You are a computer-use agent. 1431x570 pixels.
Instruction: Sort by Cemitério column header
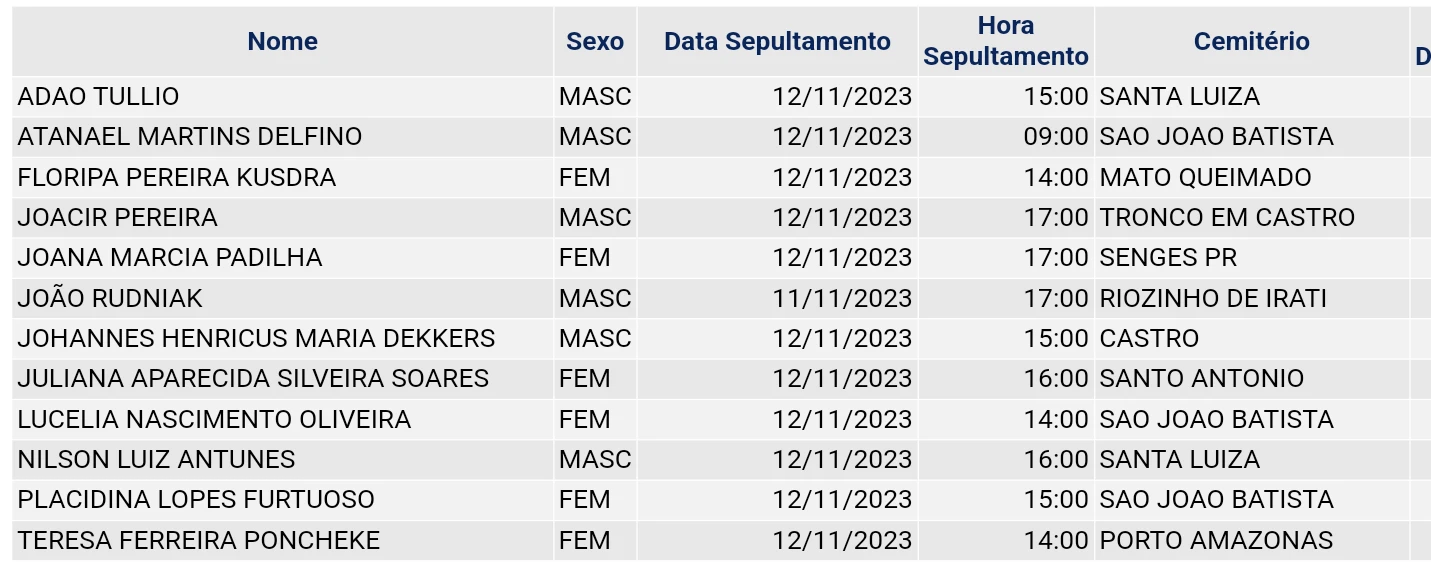click(x=1251, y=41)
